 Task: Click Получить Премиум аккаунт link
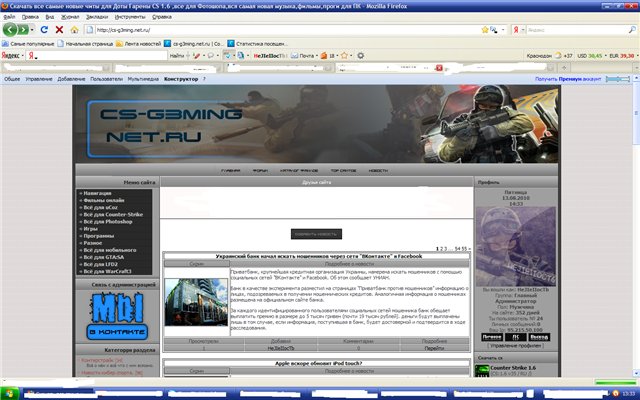(x=568, y=79)
